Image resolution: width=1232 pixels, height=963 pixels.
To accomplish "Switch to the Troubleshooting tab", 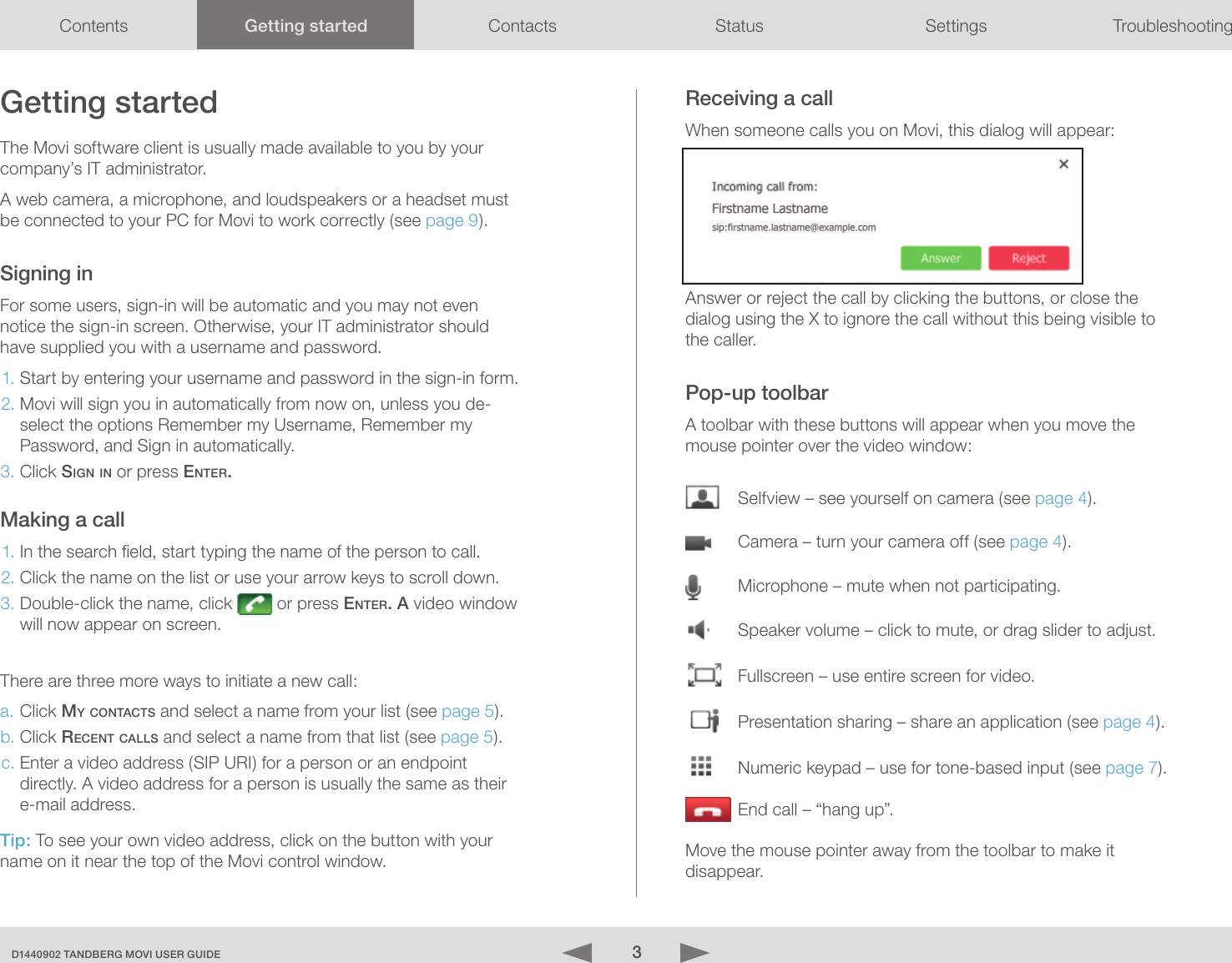I will [x=1171, y=26].
